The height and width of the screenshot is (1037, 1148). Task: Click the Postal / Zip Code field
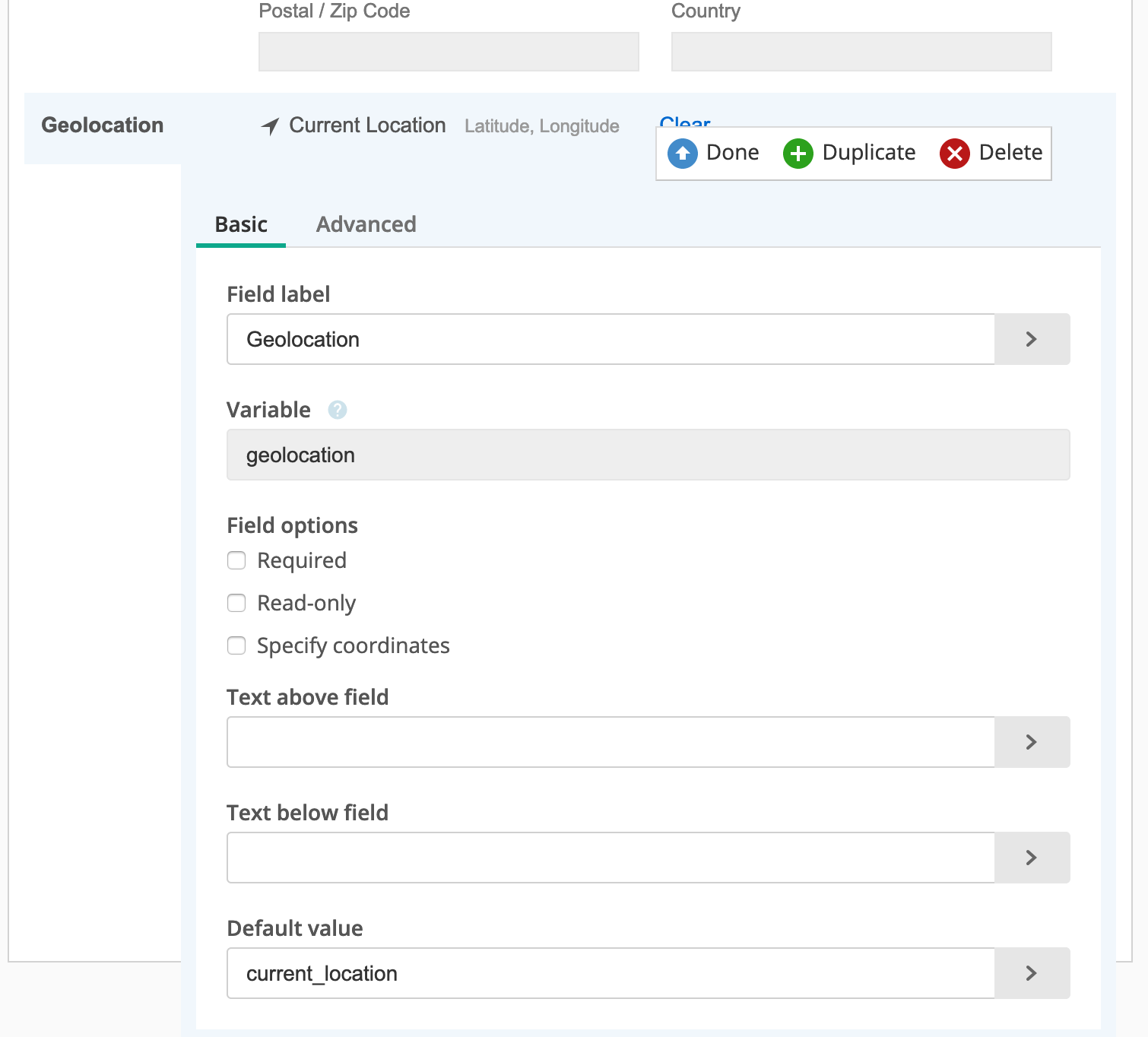(x=449, y=52)
